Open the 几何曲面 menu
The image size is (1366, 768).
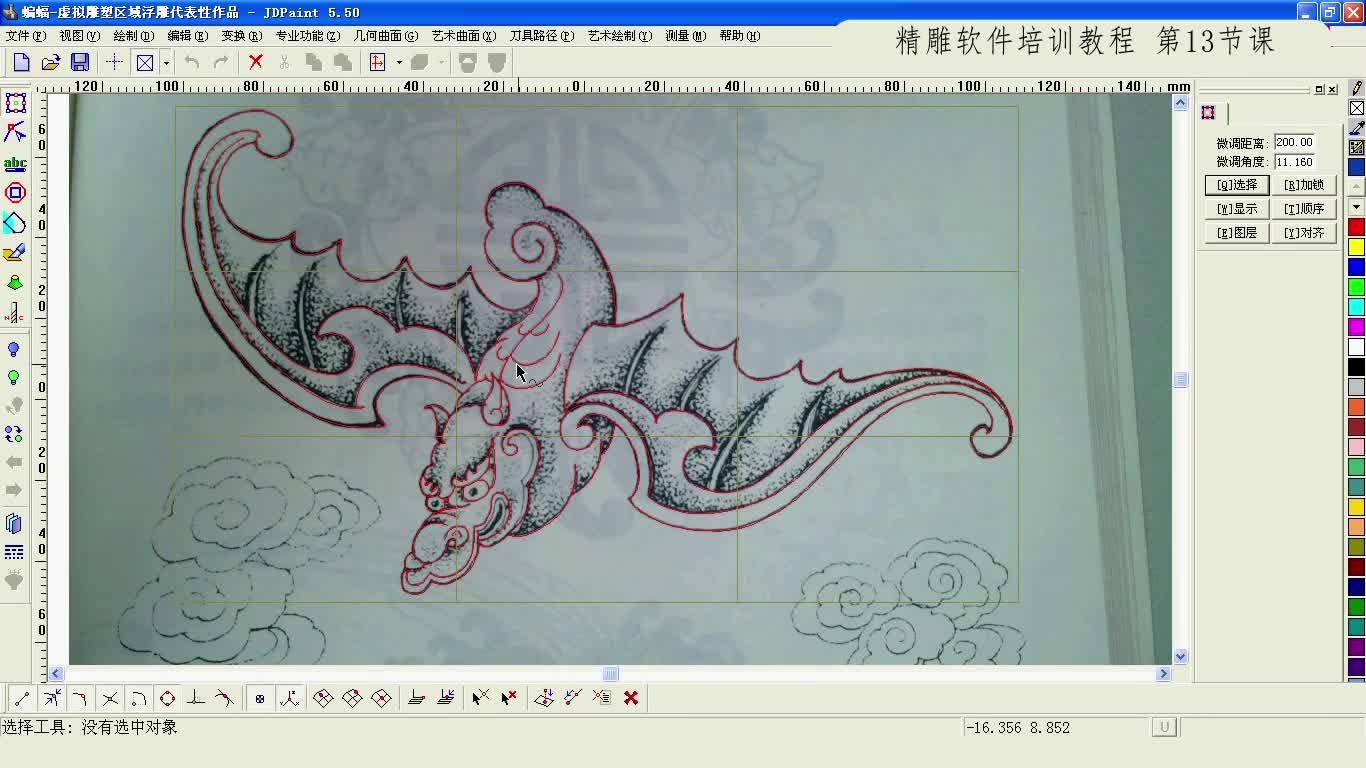(x=386, y=35)
